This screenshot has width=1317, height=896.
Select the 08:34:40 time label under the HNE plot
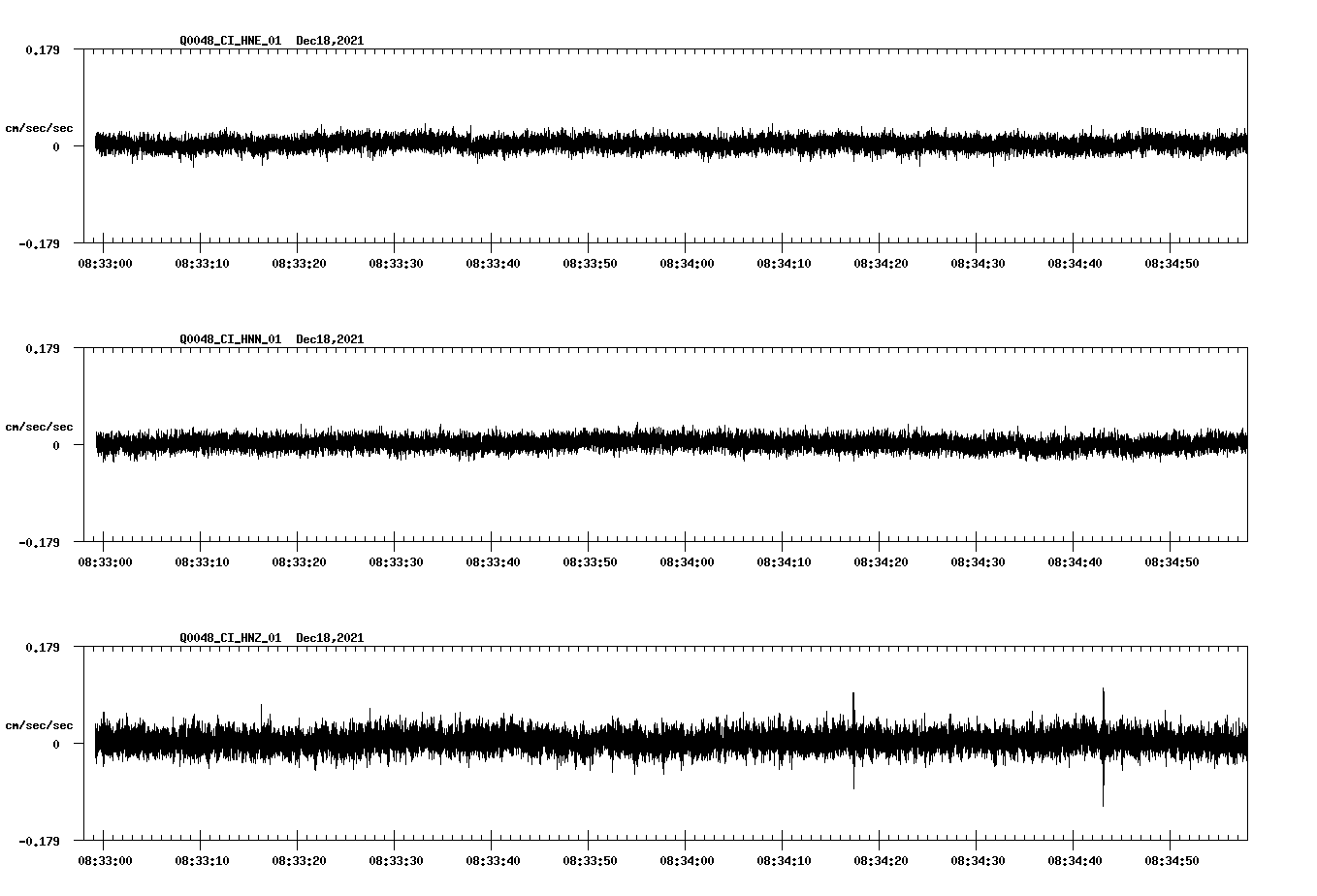click(x=1075, y=263)
